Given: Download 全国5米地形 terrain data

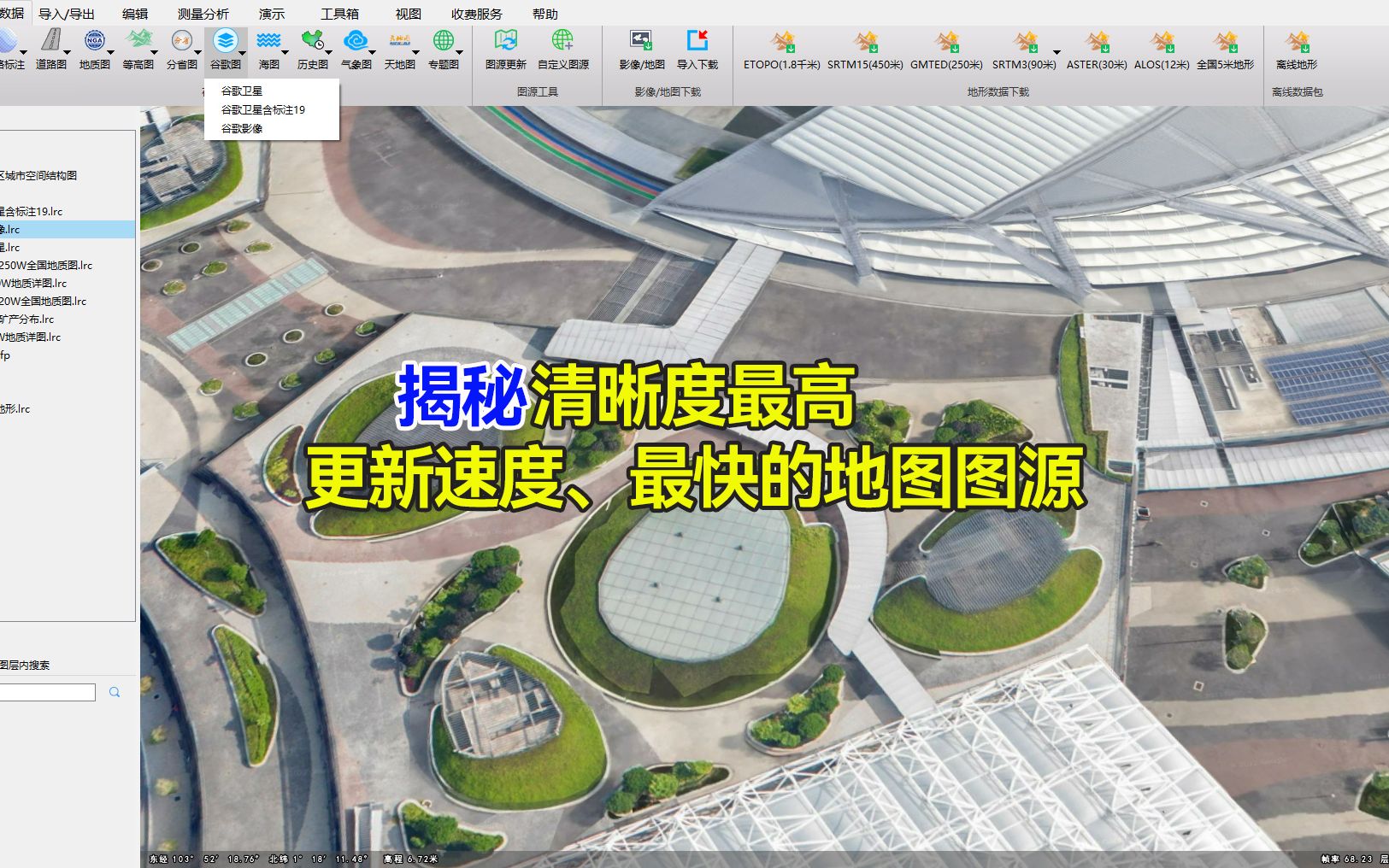Looking at the screenshot, I should tap(1226, 48).
